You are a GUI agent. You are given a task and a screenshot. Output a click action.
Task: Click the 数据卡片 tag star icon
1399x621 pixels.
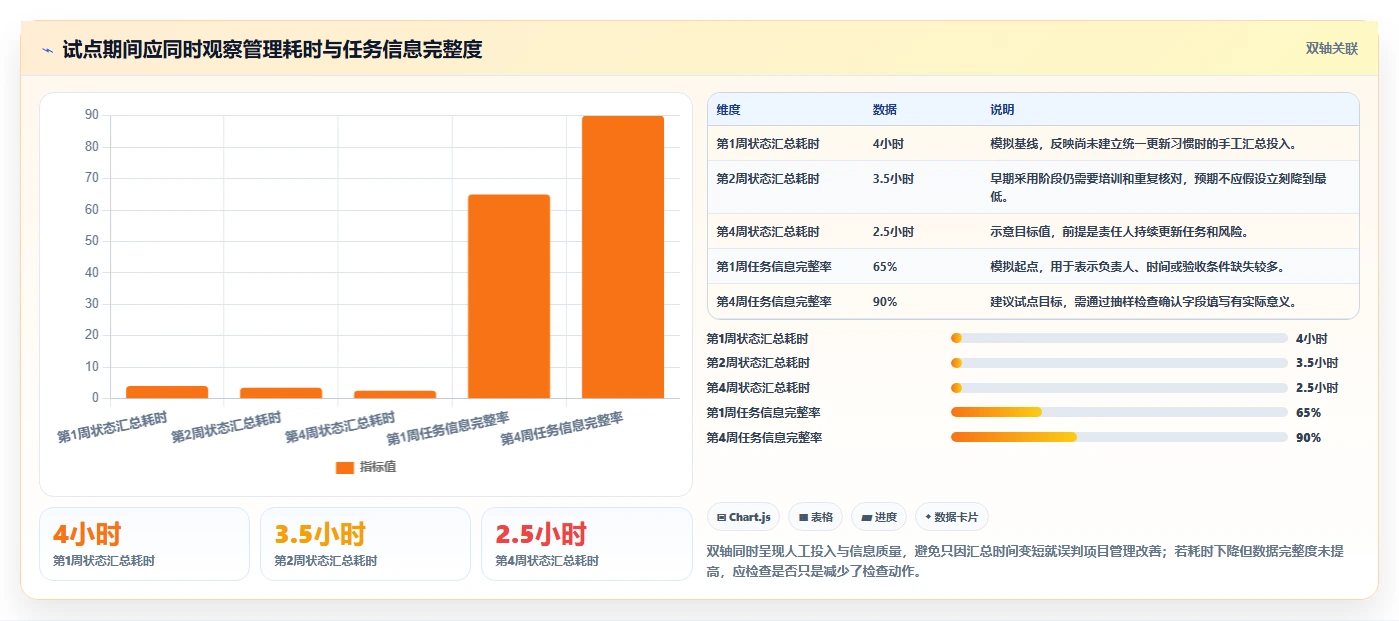point(928,517)
